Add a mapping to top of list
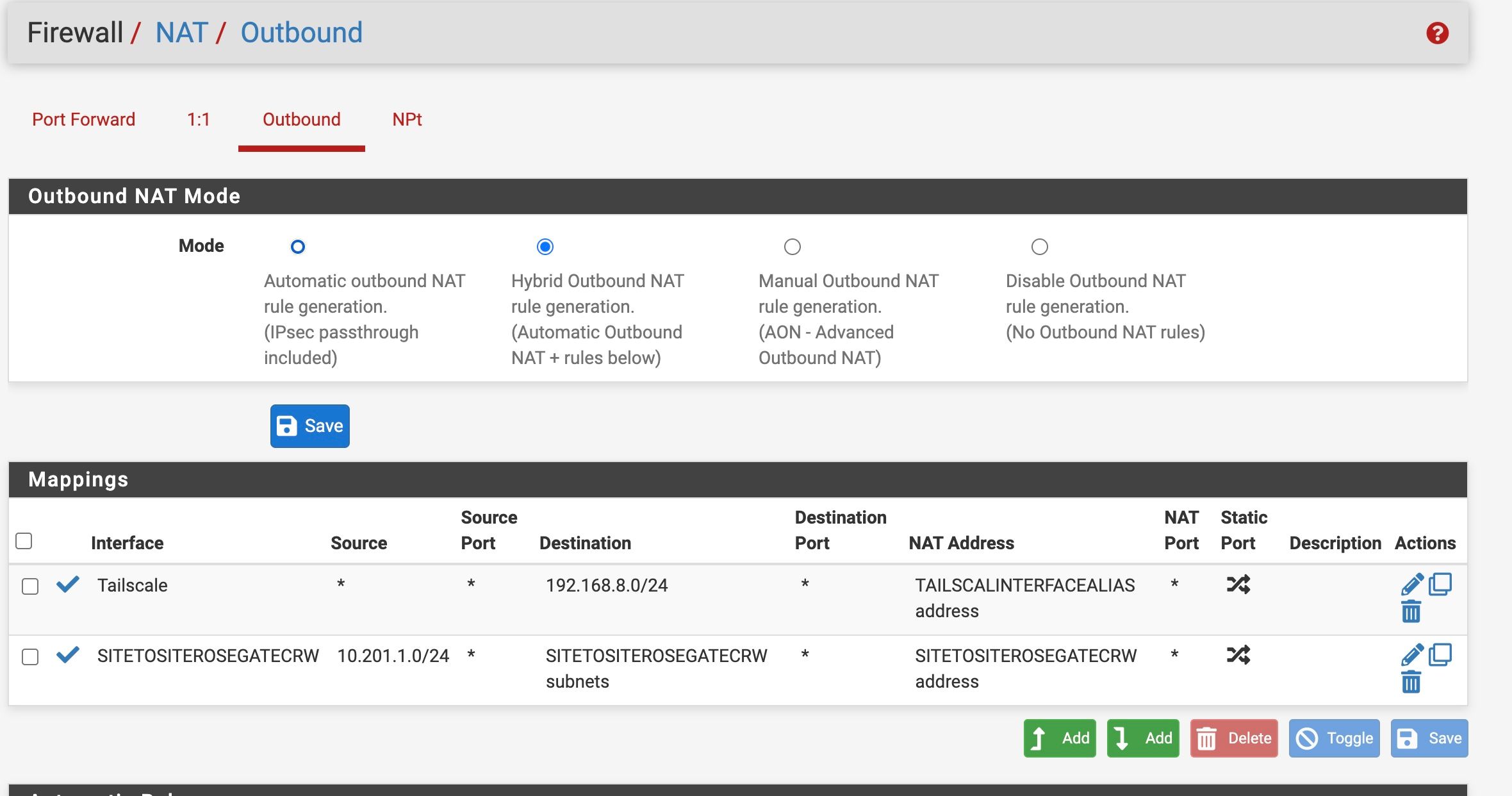1512x796 pixels. click(x=1060, y=738)
